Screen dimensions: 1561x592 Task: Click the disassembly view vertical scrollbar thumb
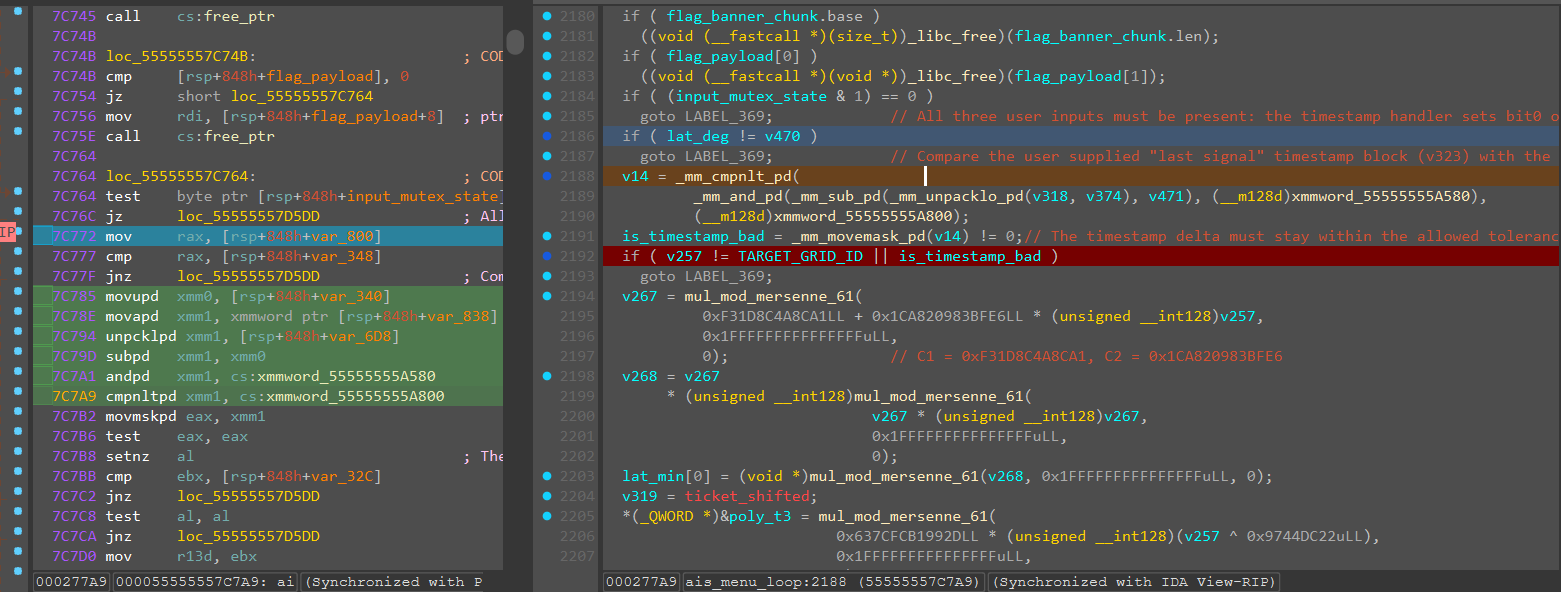pos(515,42)
